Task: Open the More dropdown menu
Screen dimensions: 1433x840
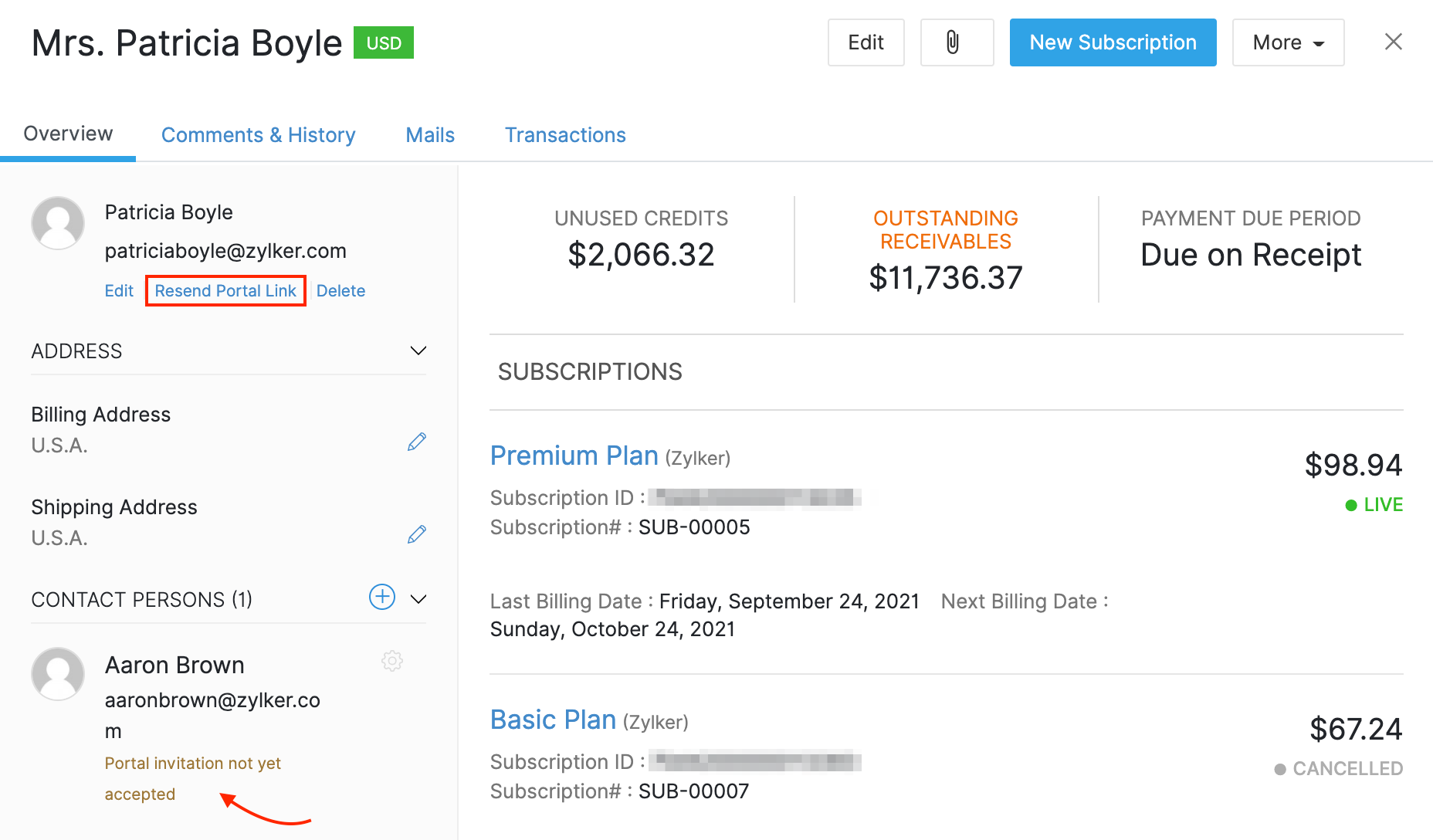Action: 1288,42
